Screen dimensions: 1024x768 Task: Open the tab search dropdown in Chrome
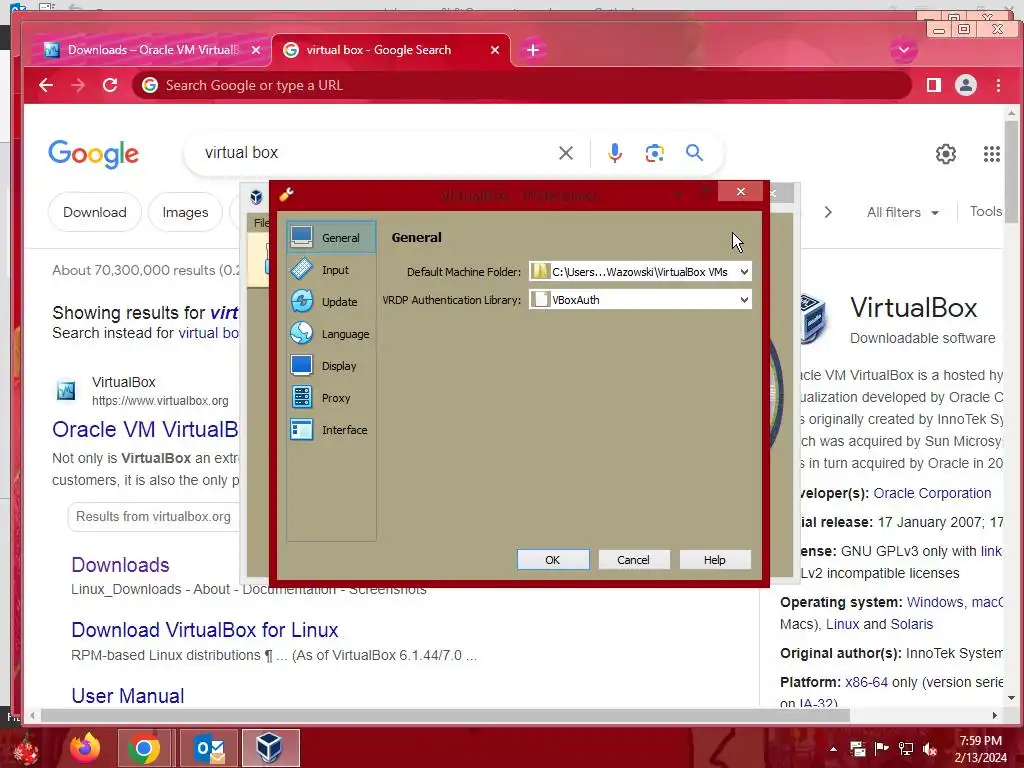904,50
